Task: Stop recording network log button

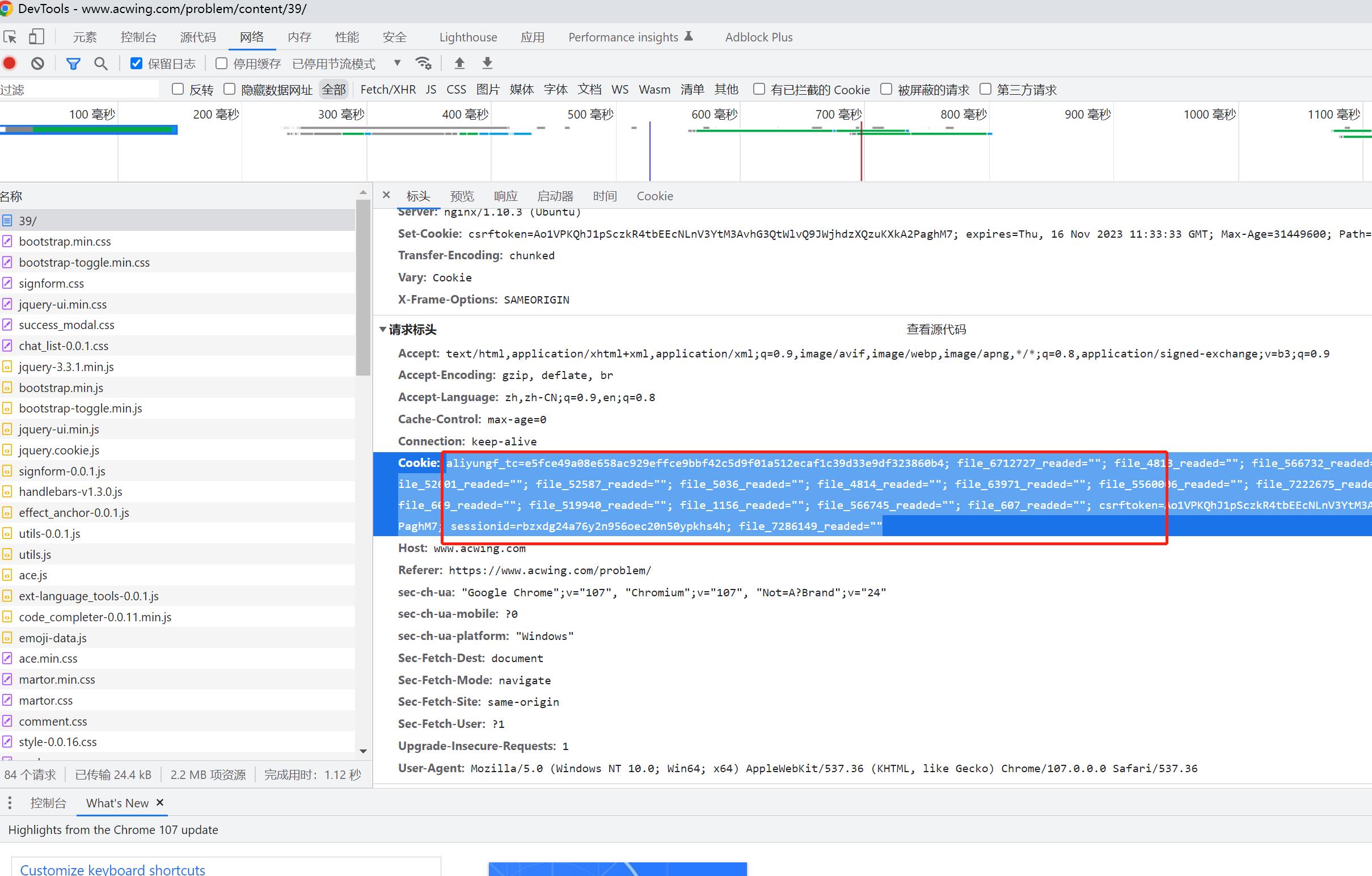Action: pos(10,64)
